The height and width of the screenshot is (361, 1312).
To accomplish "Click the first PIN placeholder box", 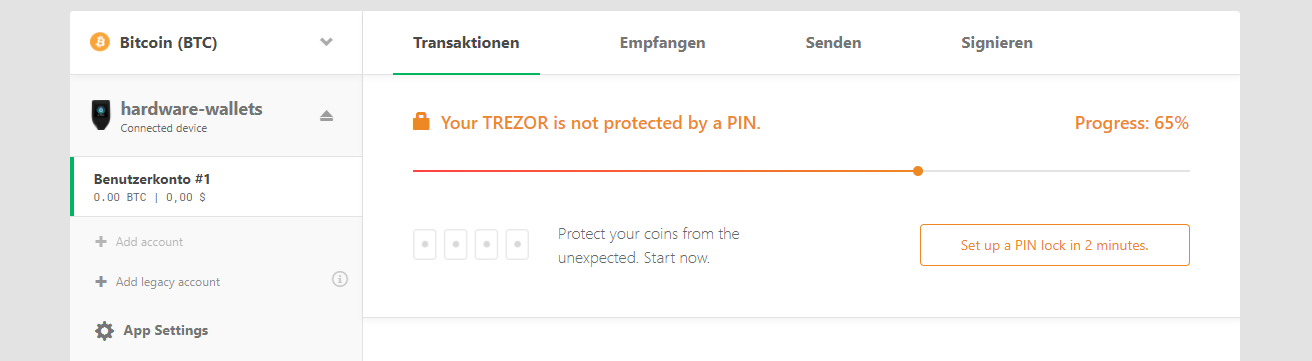I will (x=425, y=244).
